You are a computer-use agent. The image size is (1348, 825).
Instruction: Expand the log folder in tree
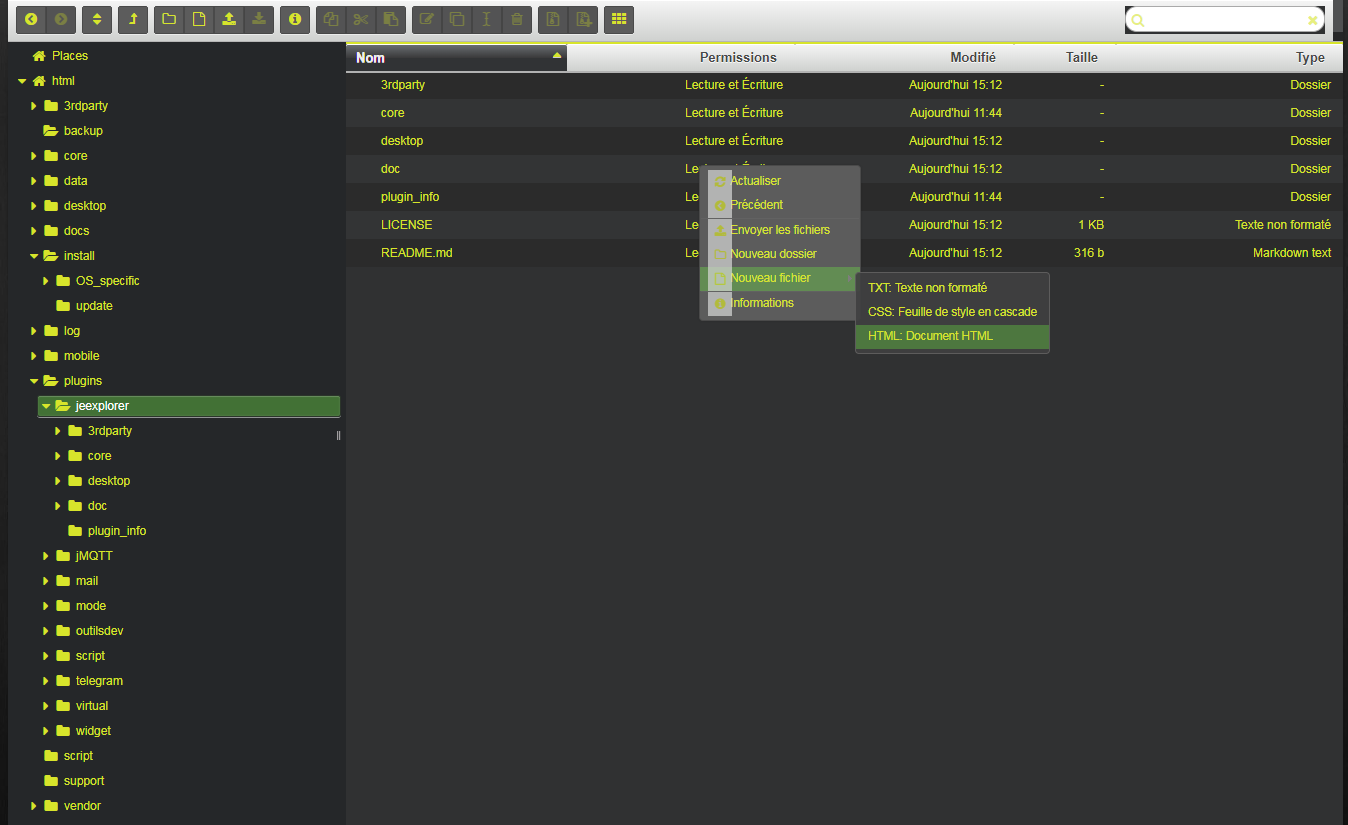pos(34,331)
